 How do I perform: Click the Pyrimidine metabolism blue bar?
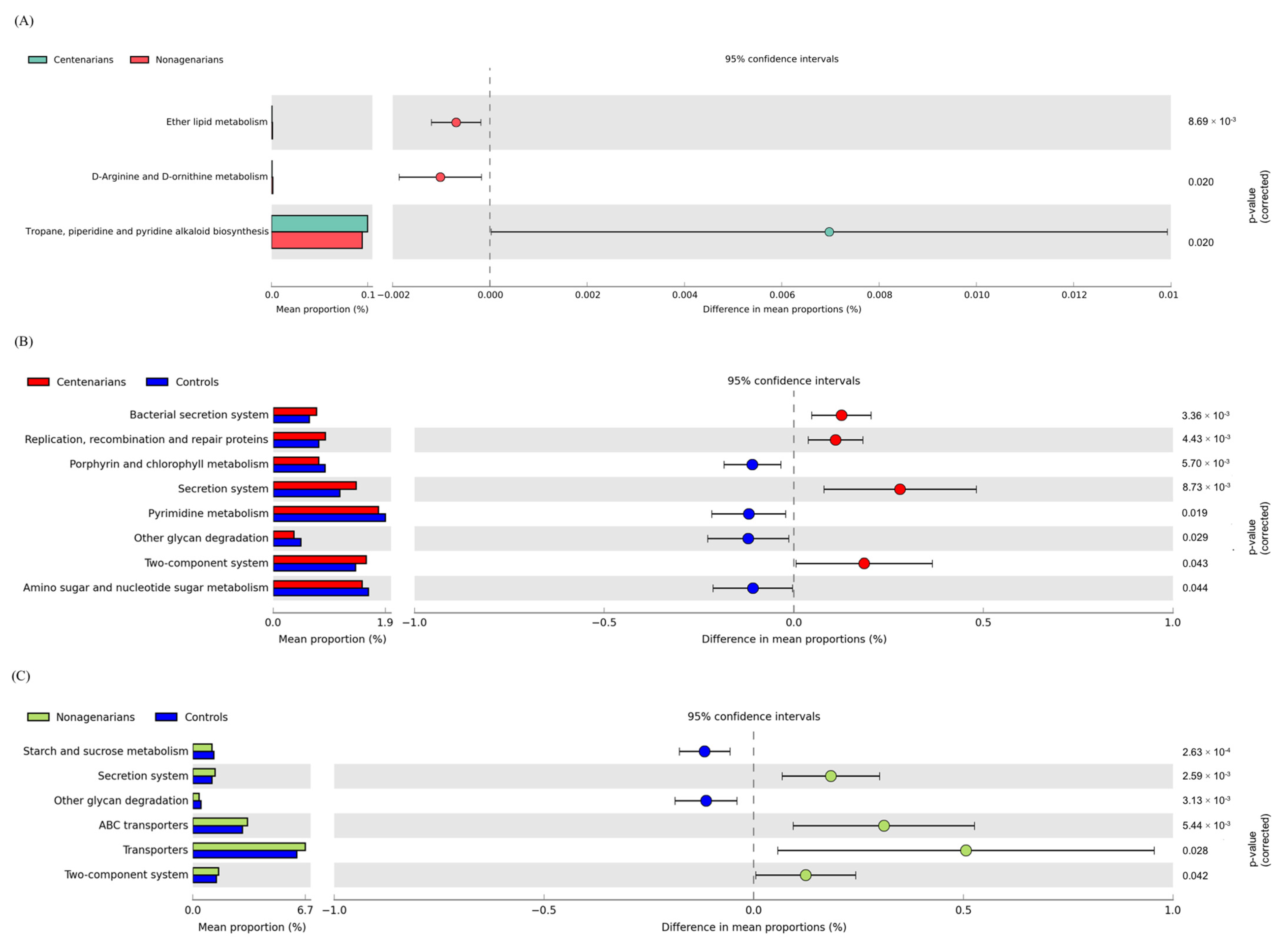[329, 518]
